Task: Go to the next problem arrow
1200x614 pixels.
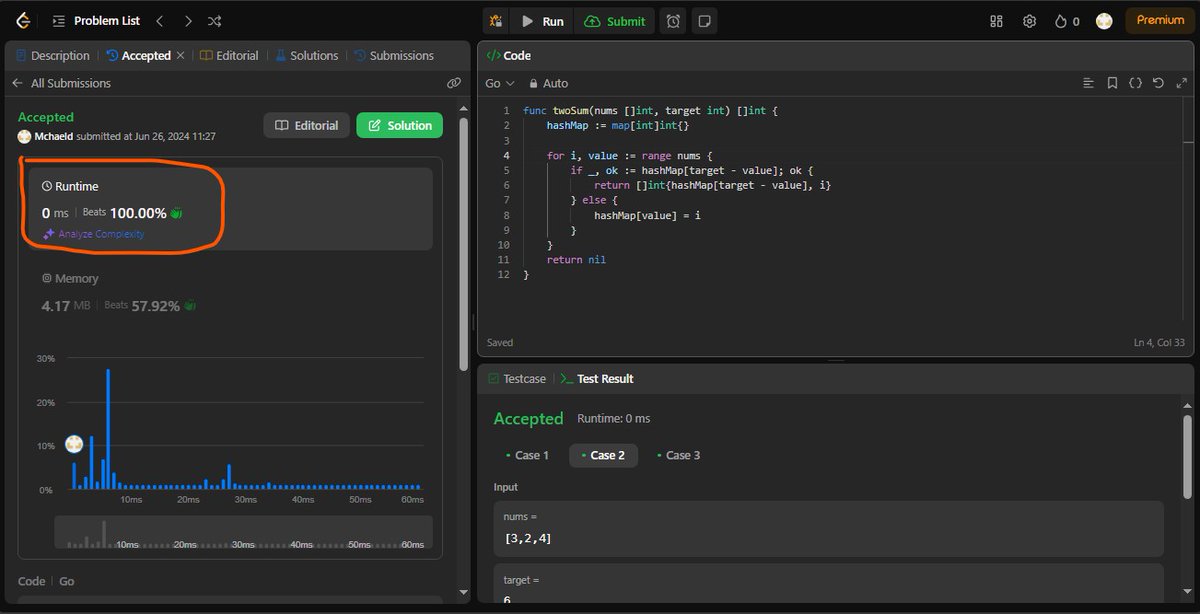Action: point(187,21)
